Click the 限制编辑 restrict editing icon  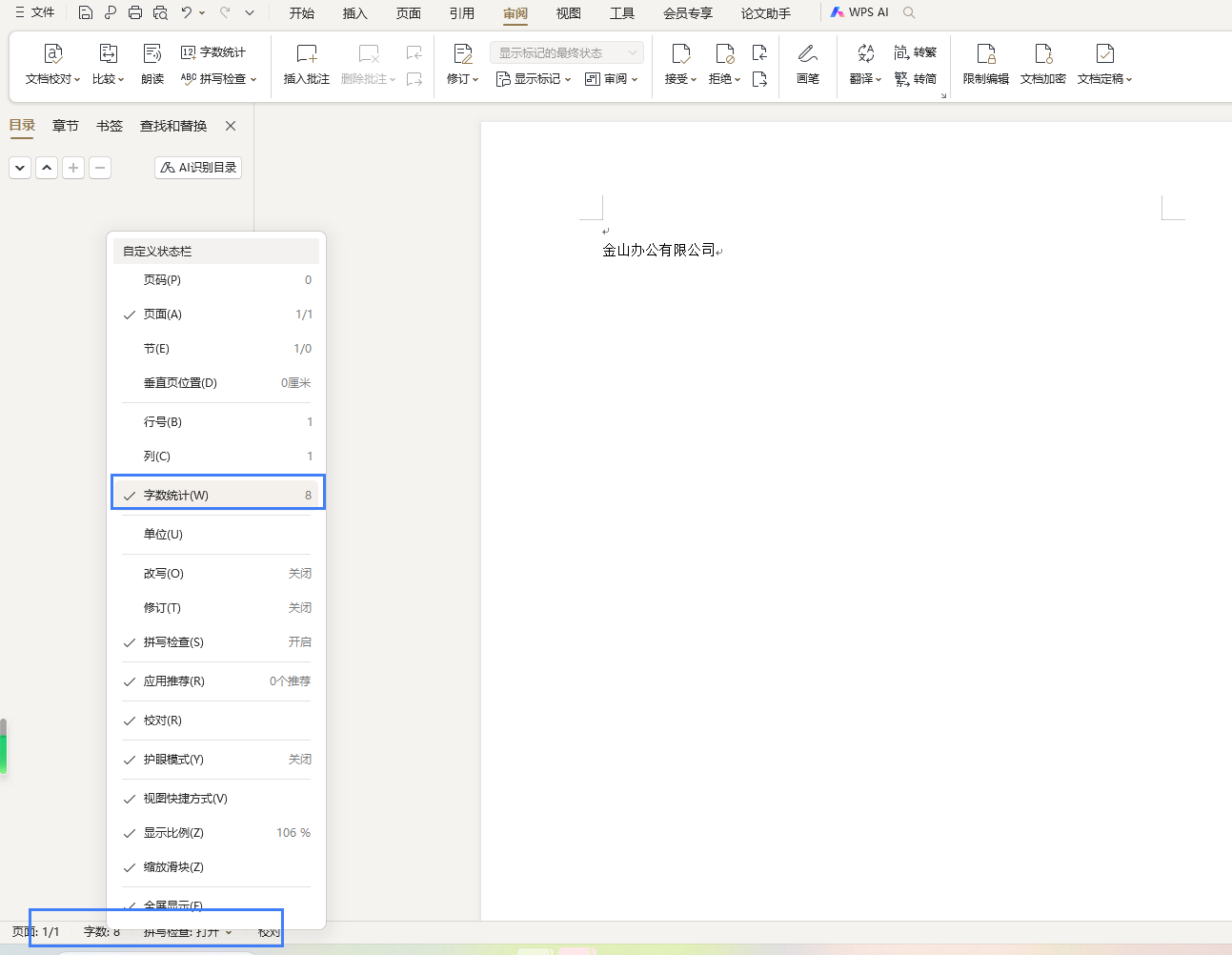[x=986, y=53]
